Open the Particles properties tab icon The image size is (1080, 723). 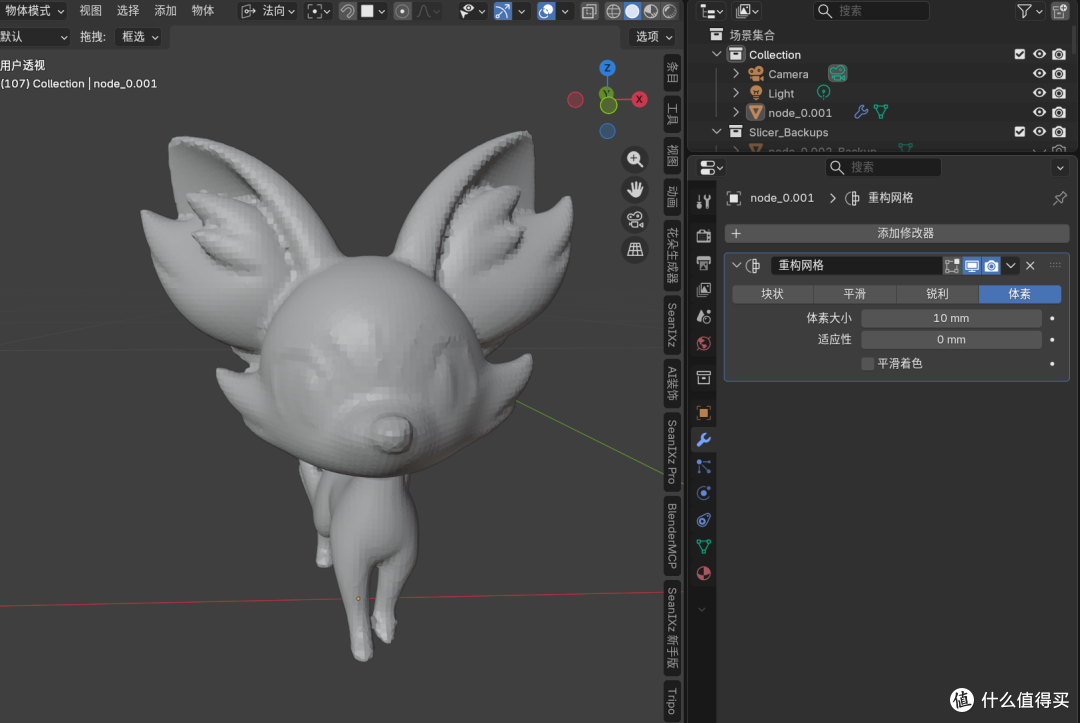click(x=703, y=466)
